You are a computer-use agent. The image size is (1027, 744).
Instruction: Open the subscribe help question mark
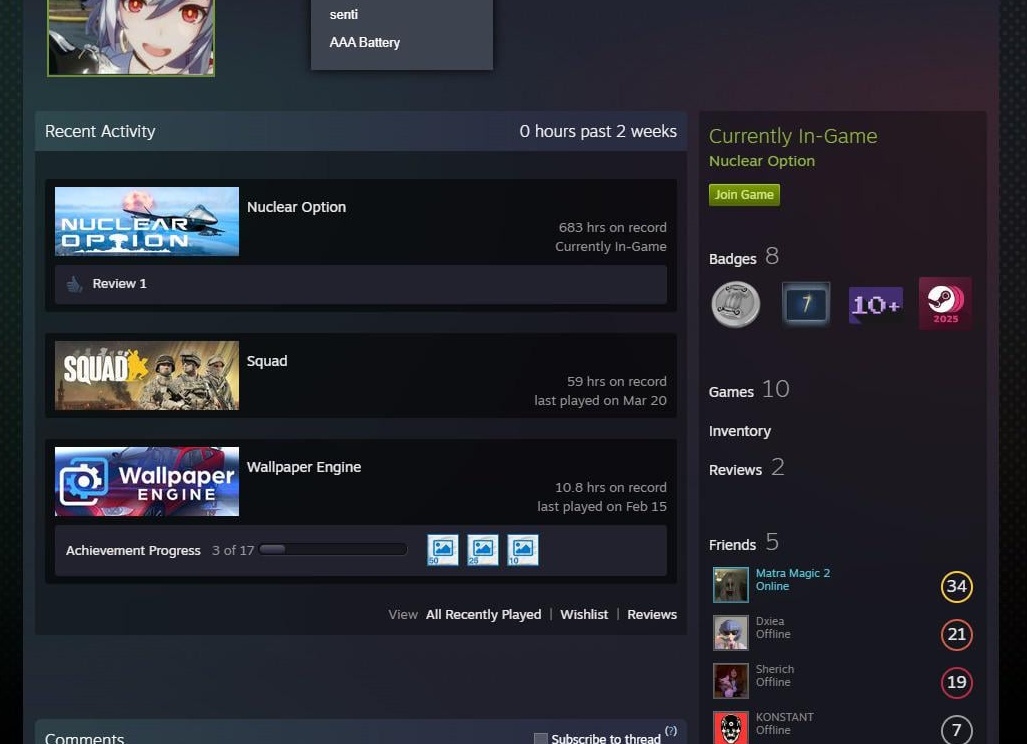click(x=671, y=731)
